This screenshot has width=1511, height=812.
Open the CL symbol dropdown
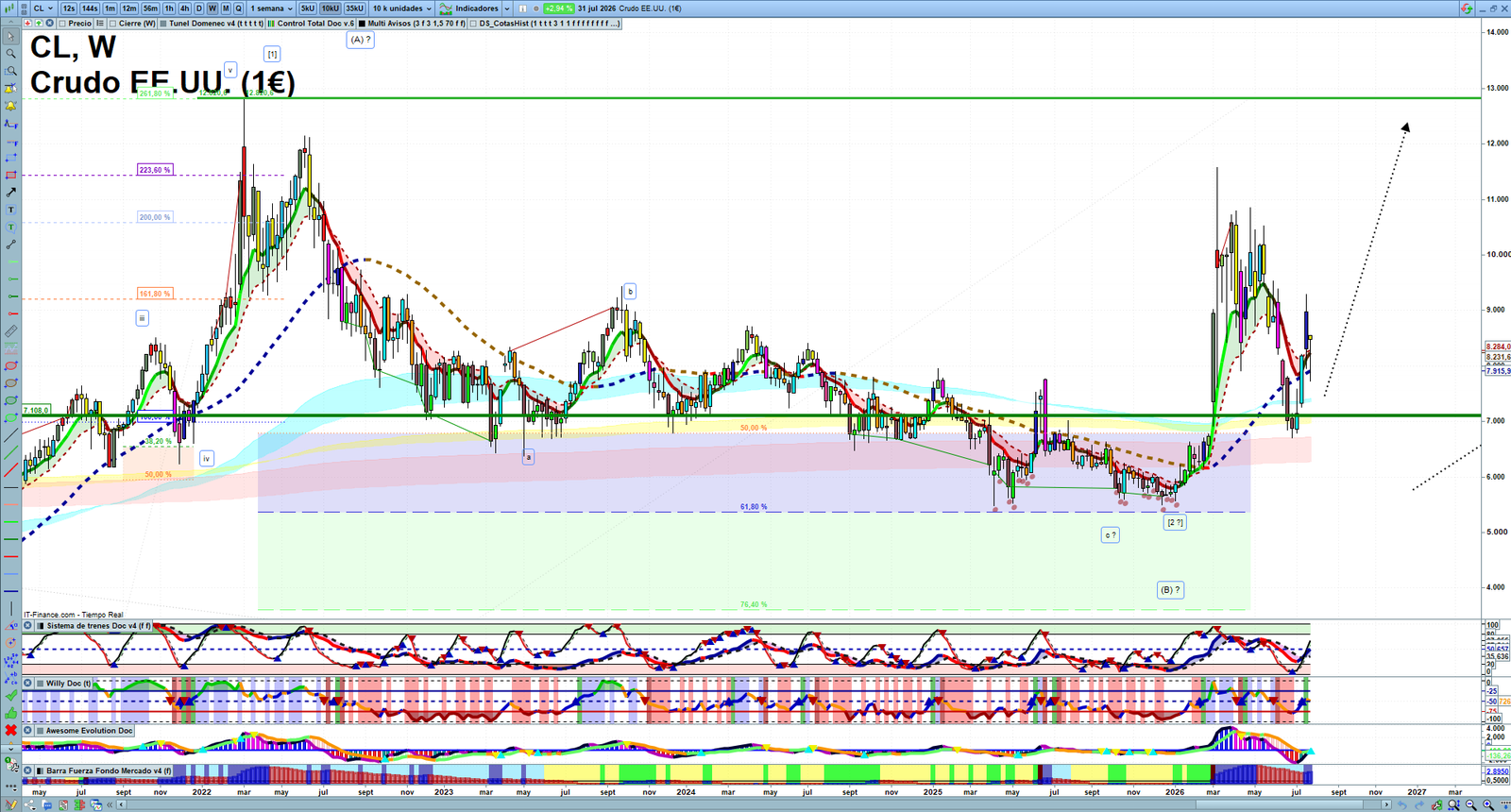[x=43, y=8]
